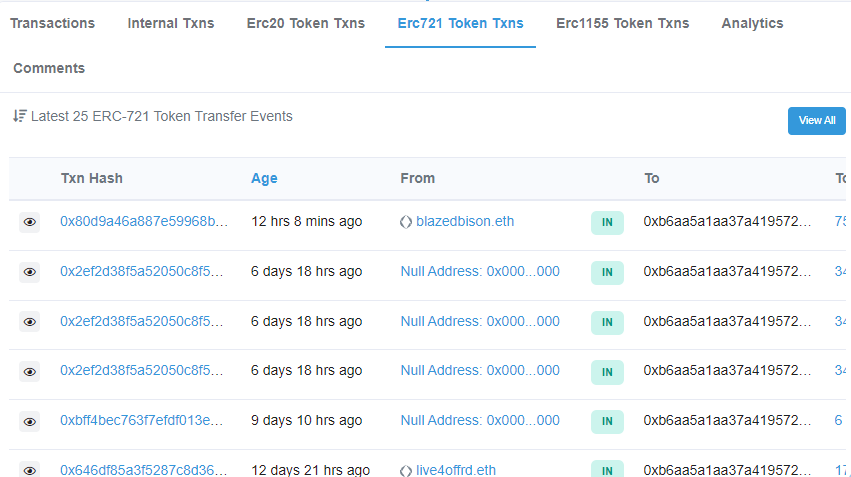851x477 pixels.
Task: Open the live4offrd.eth address link
Action: pos(456,470)
